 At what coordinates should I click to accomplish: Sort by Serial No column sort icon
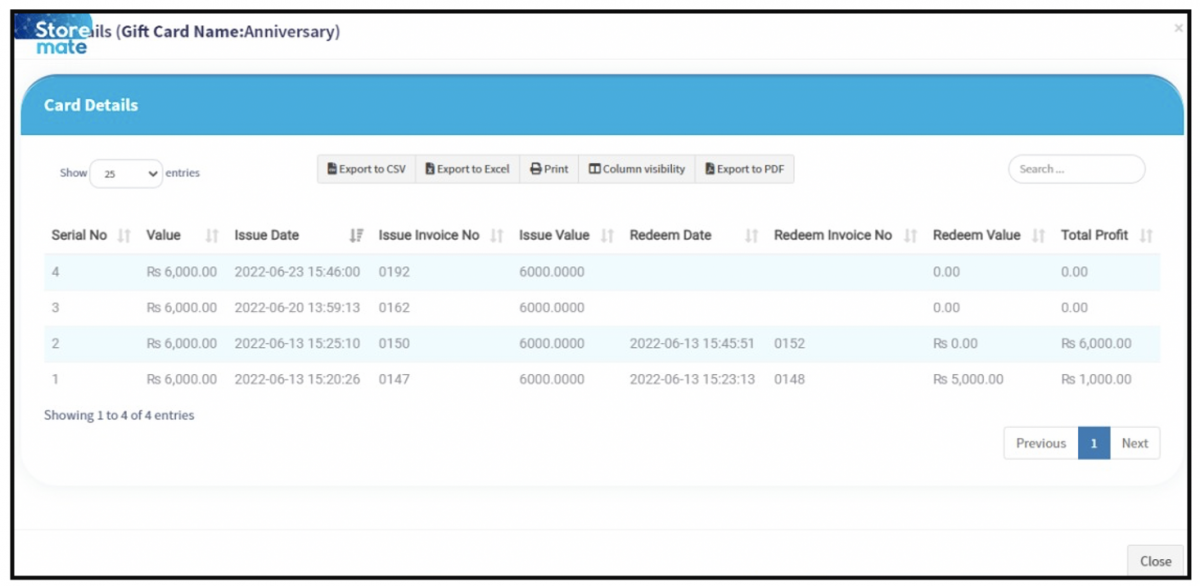click(124, 236)
